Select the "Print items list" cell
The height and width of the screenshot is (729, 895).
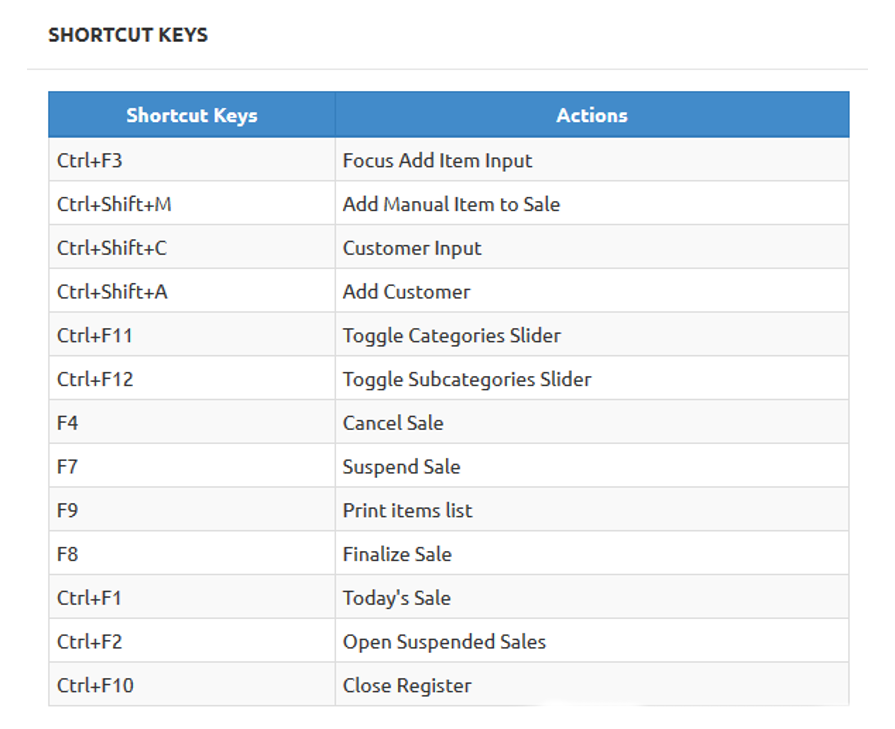coord(407,511)
